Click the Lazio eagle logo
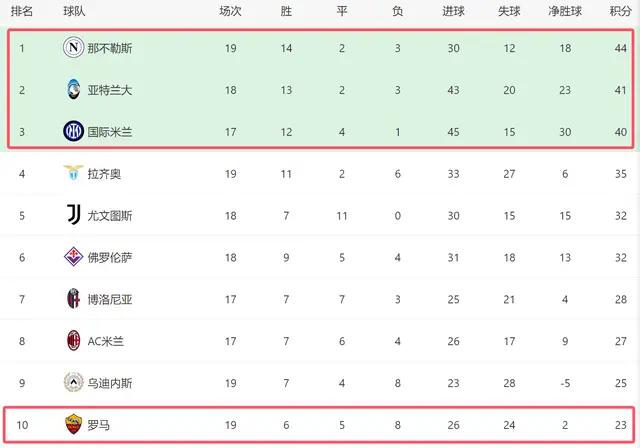 (x=73, y=173)
